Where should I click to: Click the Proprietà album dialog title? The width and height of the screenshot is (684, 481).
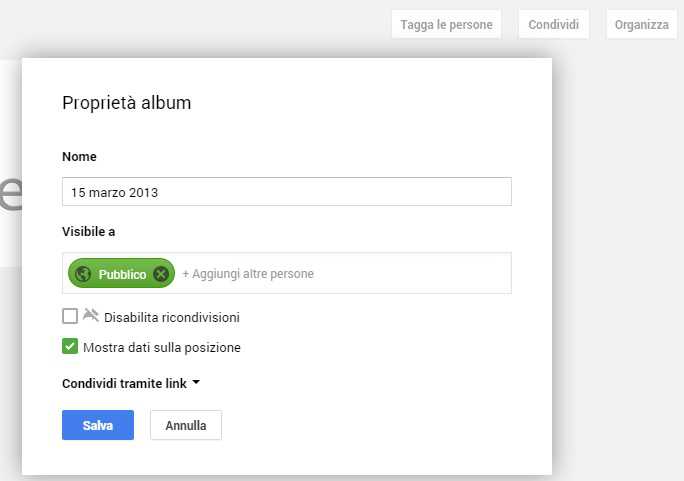tap(126, 103)
